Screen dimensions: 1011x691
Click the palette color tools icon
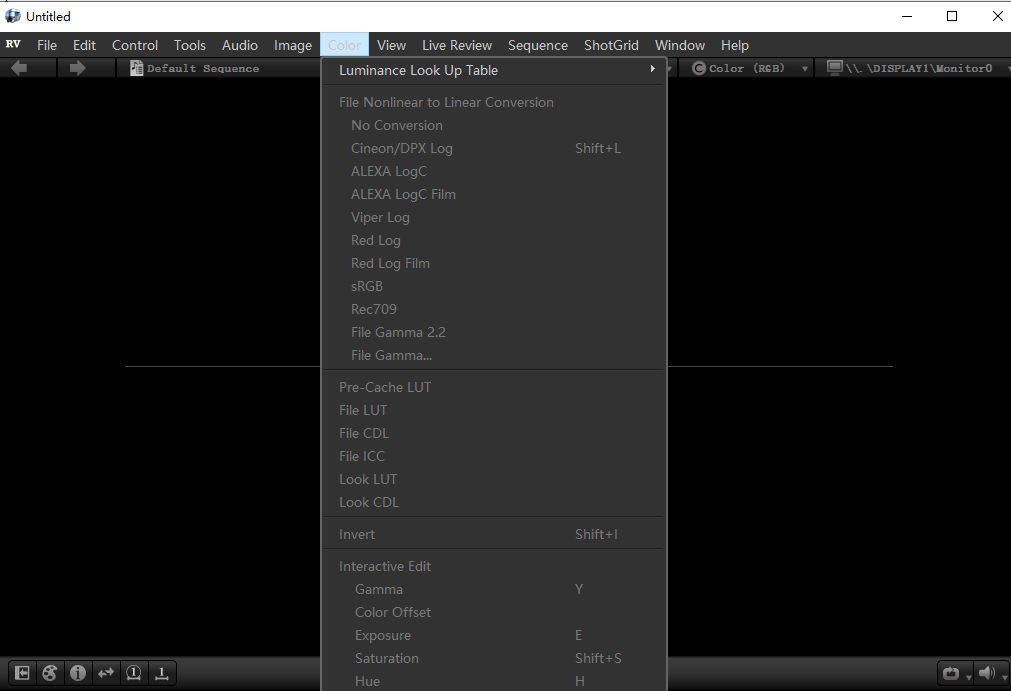50,673
